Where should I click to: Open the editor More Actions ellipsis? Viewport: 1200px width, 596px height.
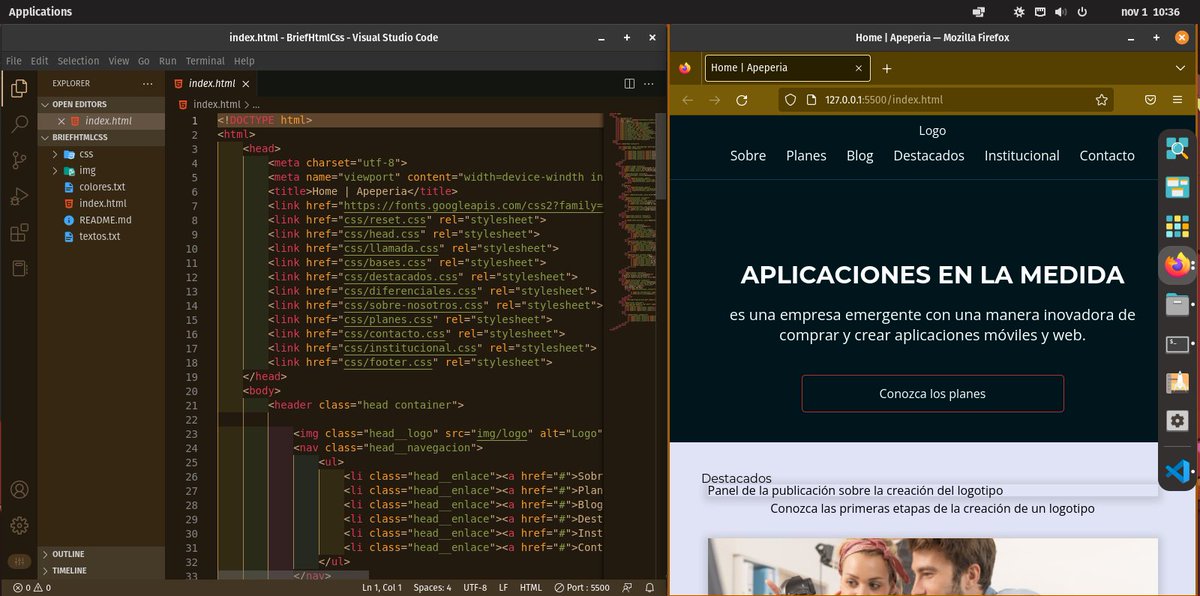coord(651,84)
